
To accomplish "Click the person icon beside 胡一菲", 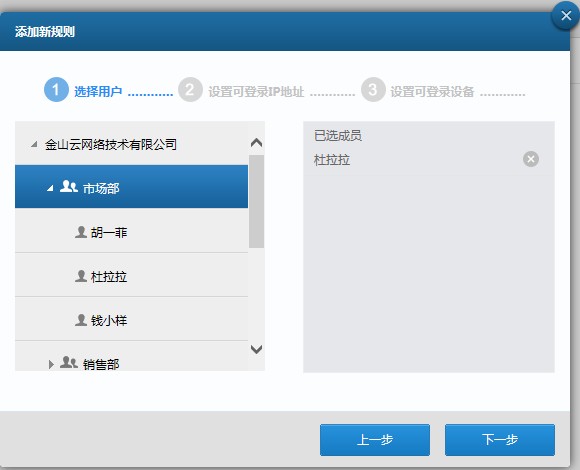I will [x=81, y=232].
